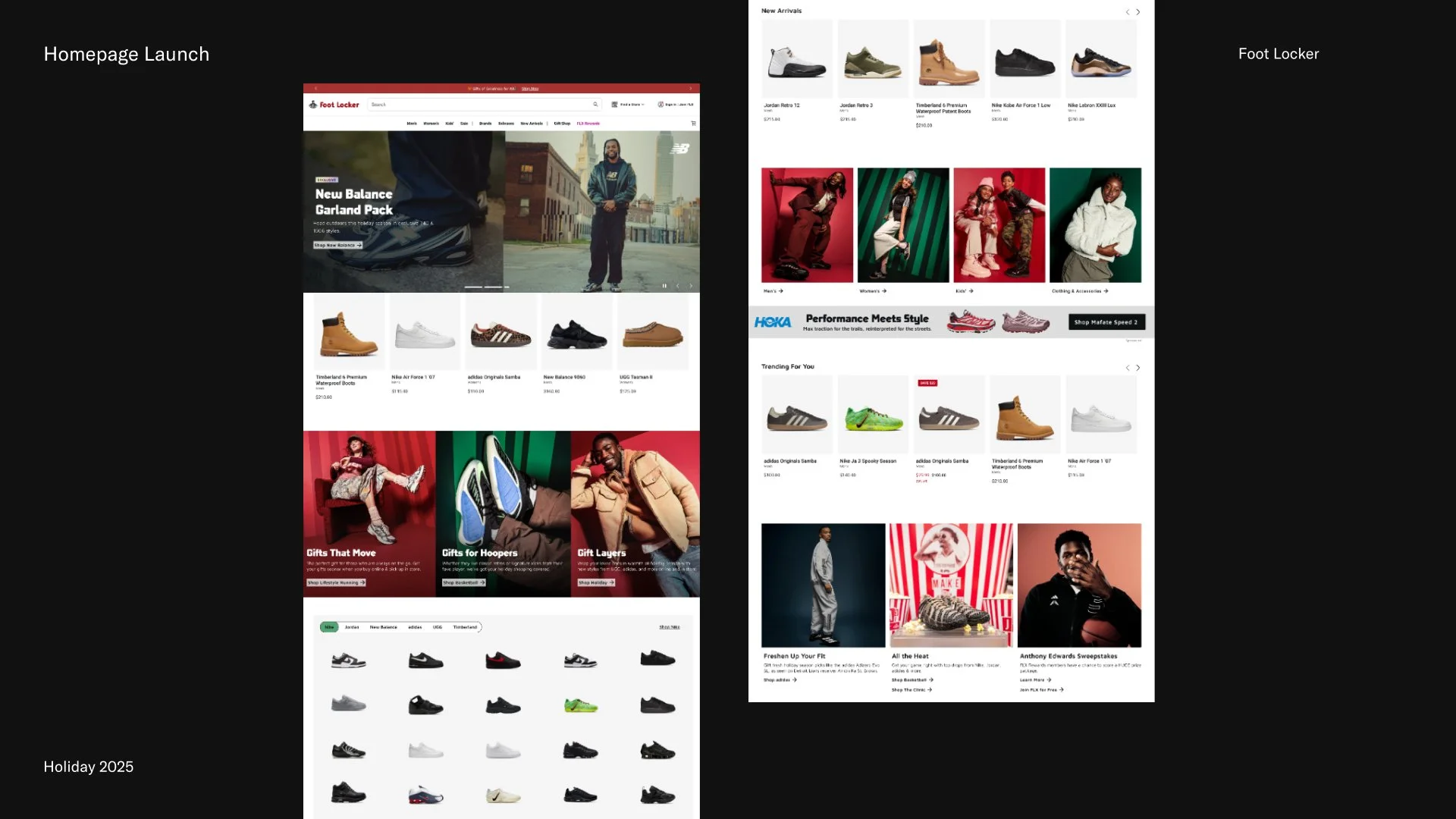1456x819 pixels.
Task: Show previous New Arrivals products
Action: pos(1128,12)
